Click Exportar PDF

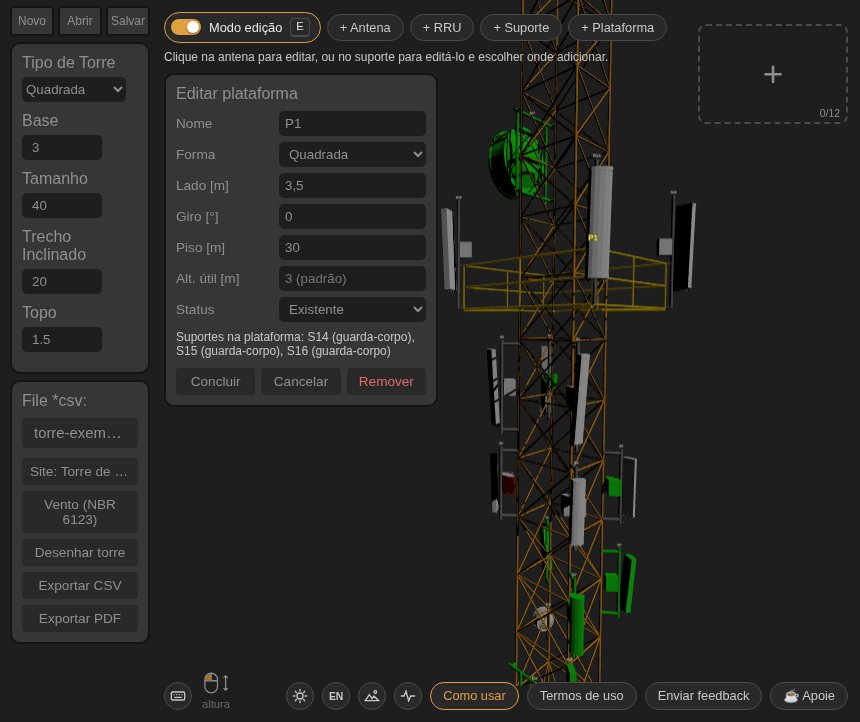click(80, 618)
